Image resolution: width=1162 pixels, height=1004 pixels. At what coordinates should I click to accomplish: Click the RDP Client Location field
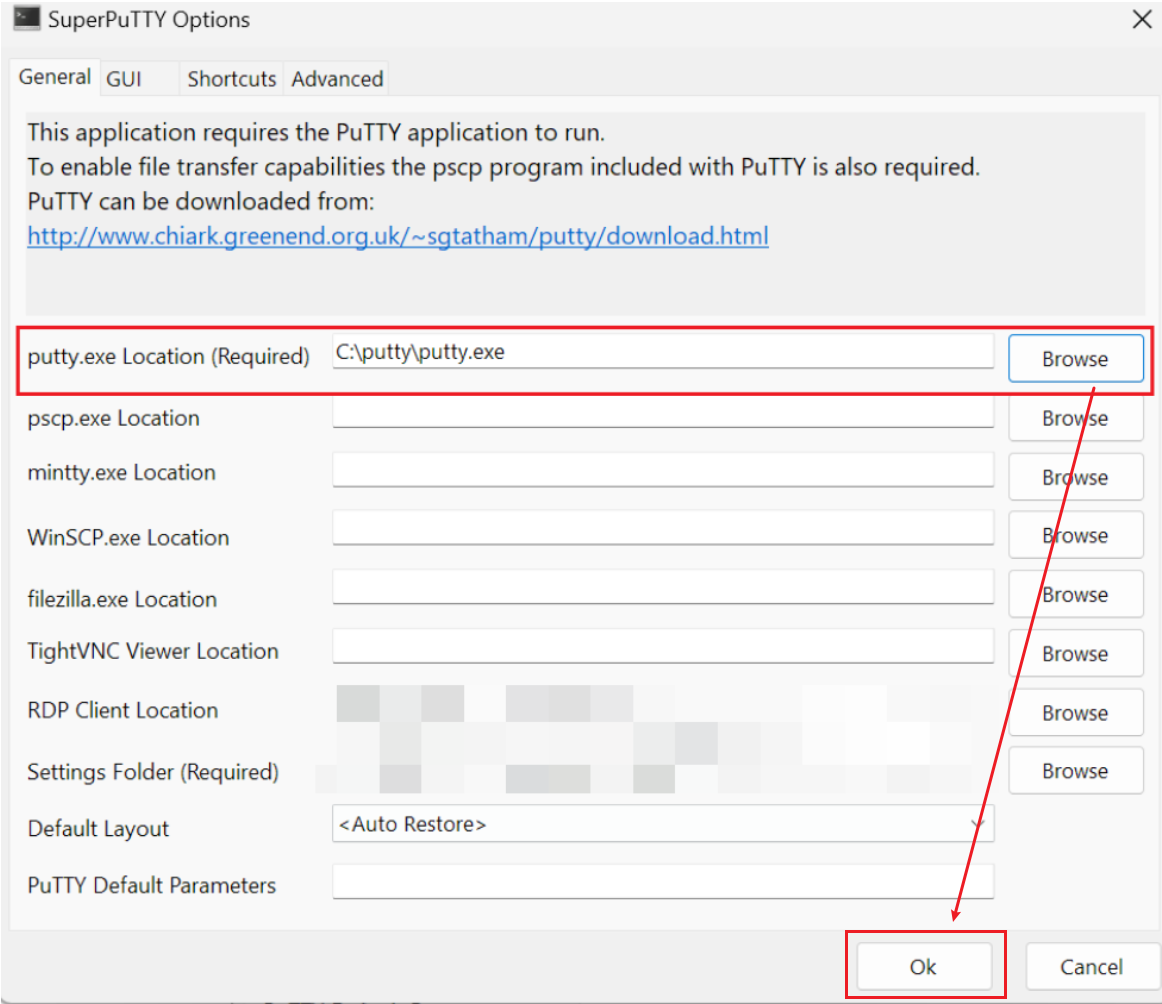coord(663,705)
